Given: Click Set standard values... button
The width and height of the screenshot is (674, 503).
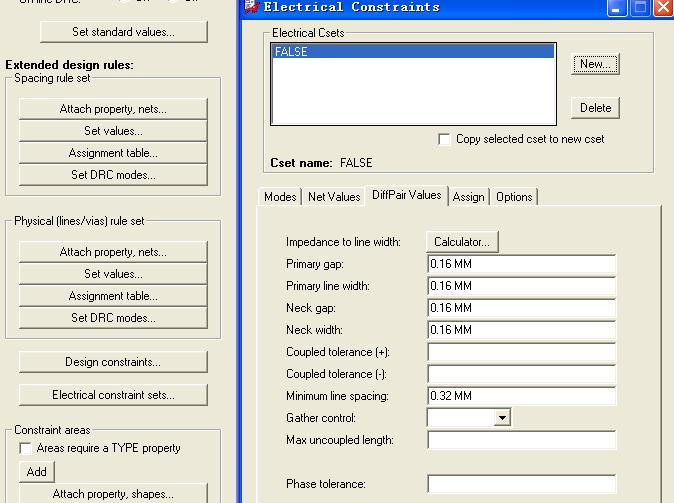Looking at the screenshot, I should click(x=123, y=32).
